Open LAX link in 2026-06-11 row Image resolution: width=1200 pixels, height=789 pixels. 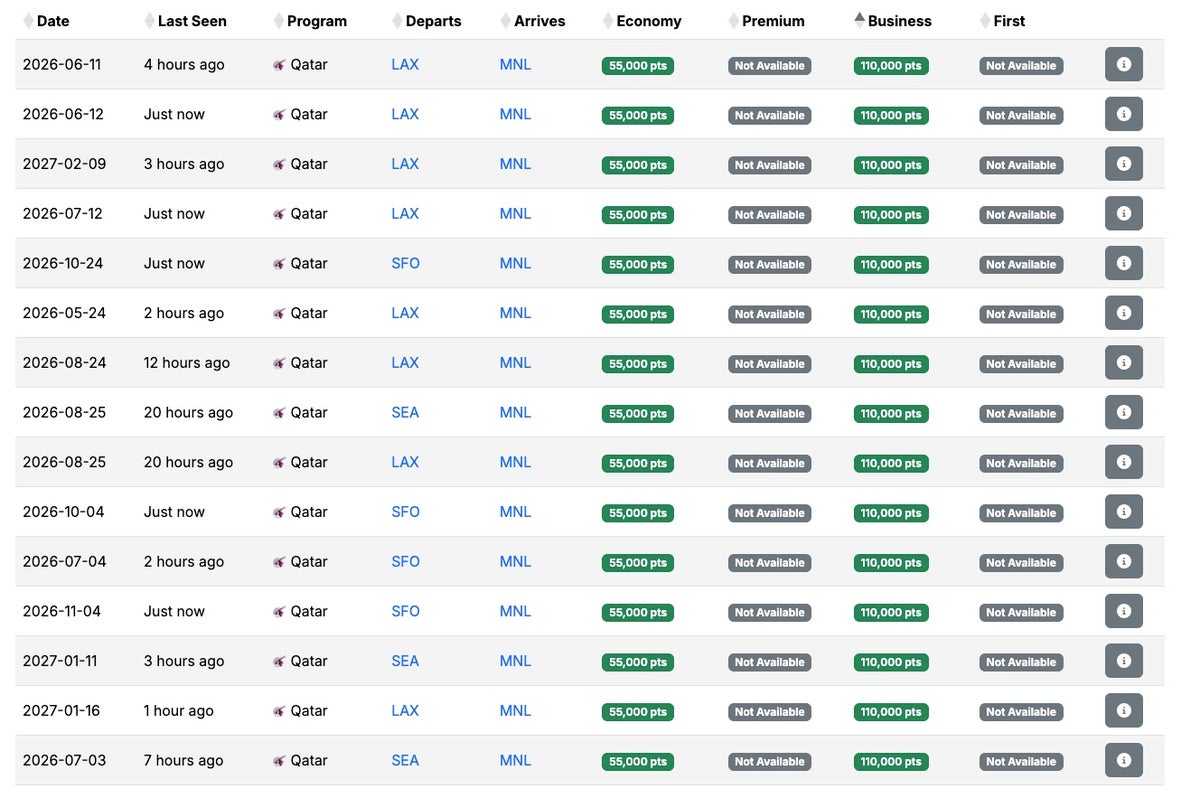[405, 64]
